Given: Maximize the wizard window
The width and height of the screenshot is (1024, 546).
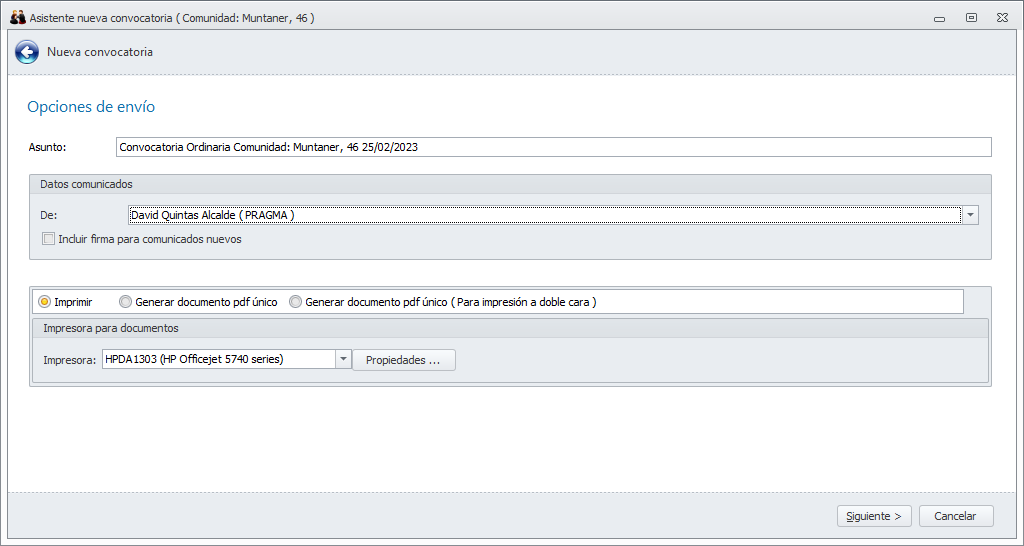Looking at the screenshot, I should 972,18.
